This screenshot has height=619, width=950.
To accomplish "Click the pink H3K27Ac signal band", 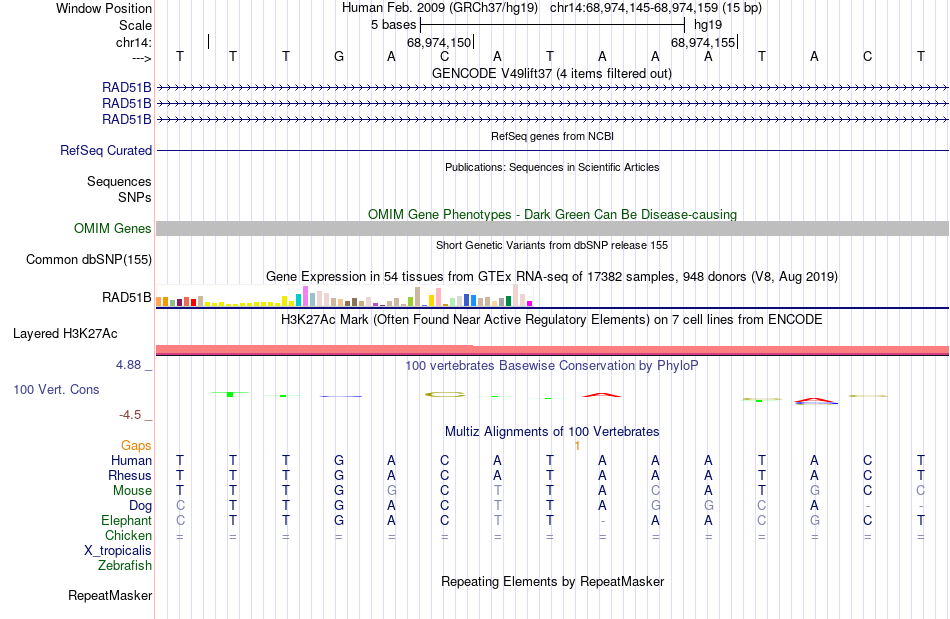I will pyautogui.click(x=552, y=349).
